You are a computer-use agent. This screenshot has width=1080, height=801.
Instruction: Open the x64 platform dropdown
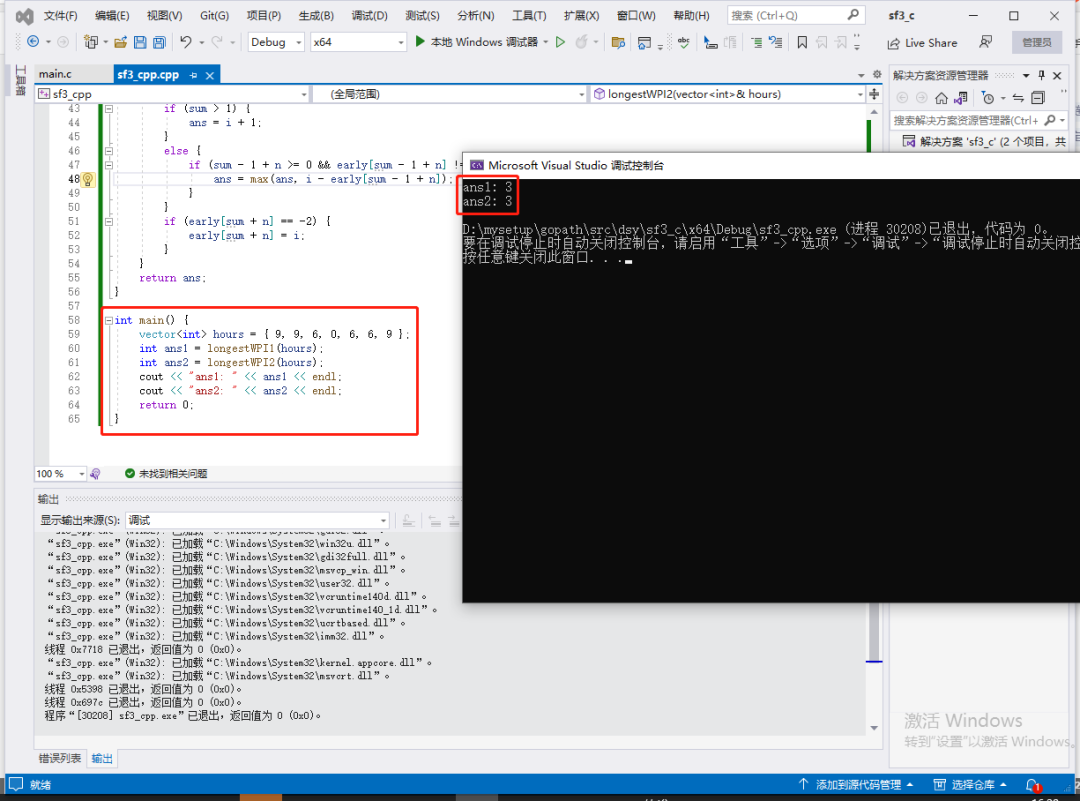(x=358, y=42)
